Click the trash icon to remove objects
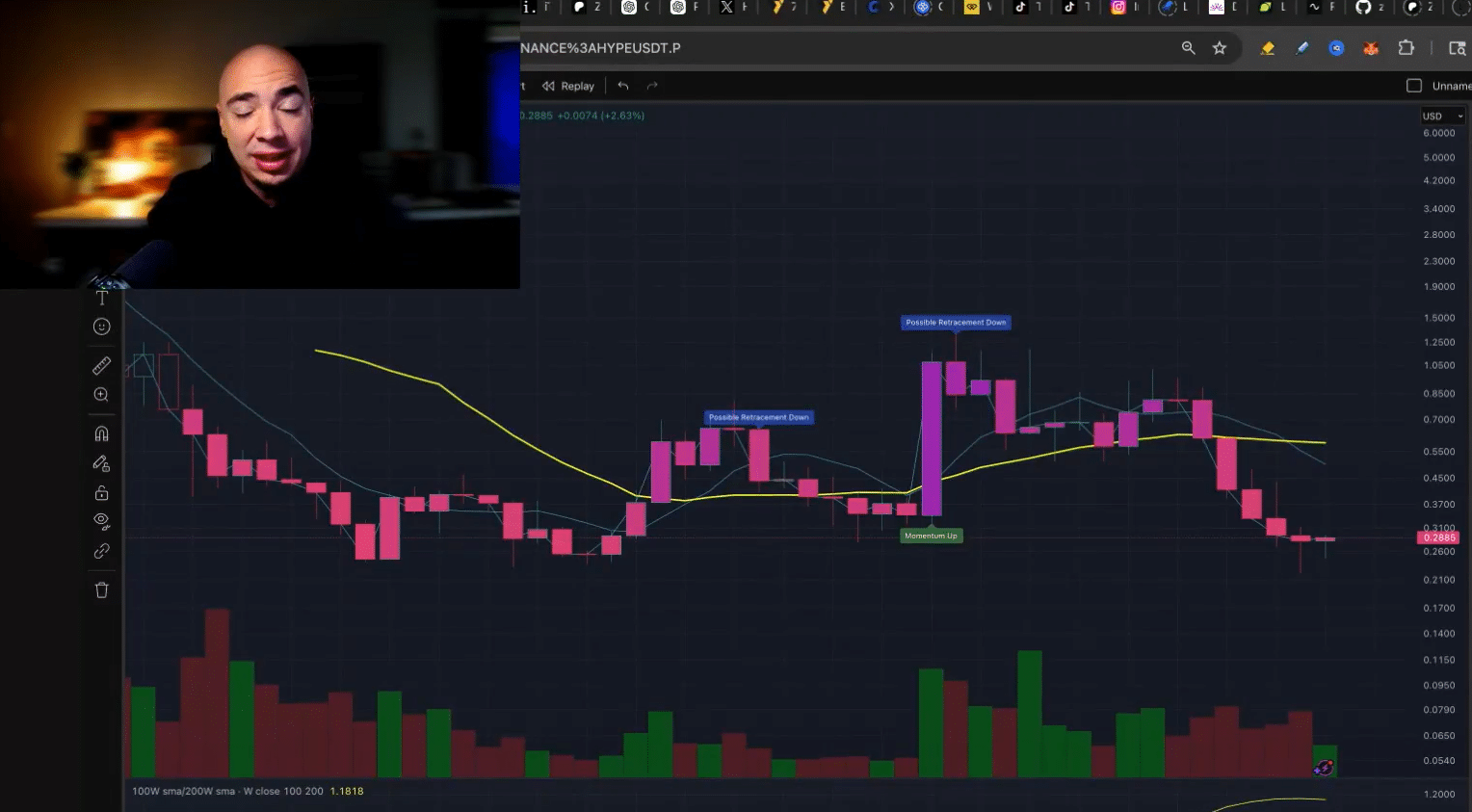 tap(101, 590)
